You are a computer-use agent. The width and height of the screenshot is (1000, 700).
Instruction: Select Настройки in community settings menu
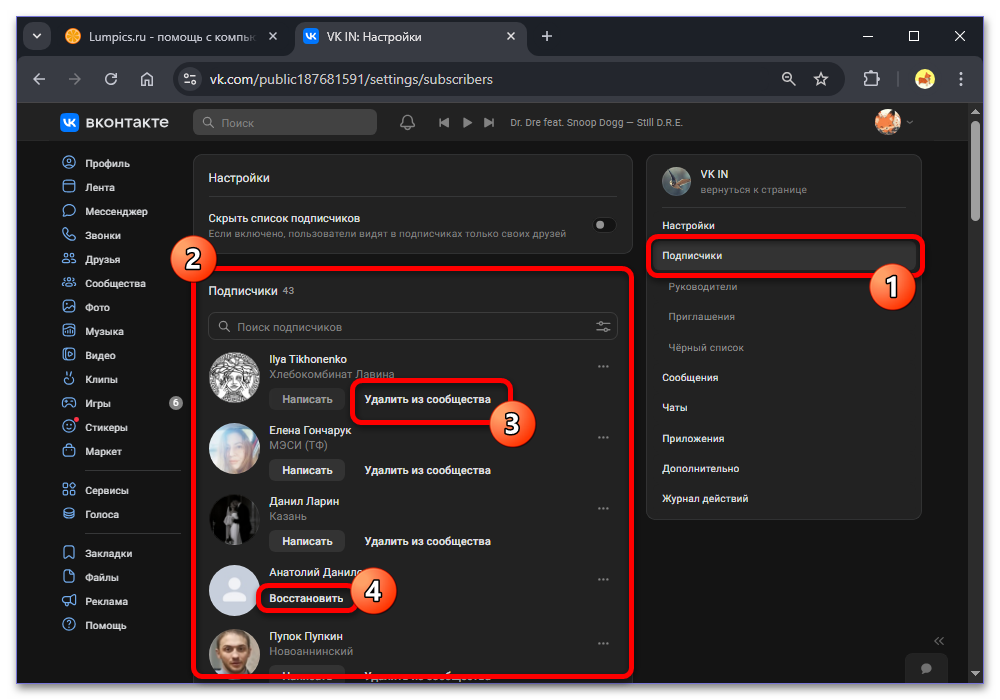688,226
